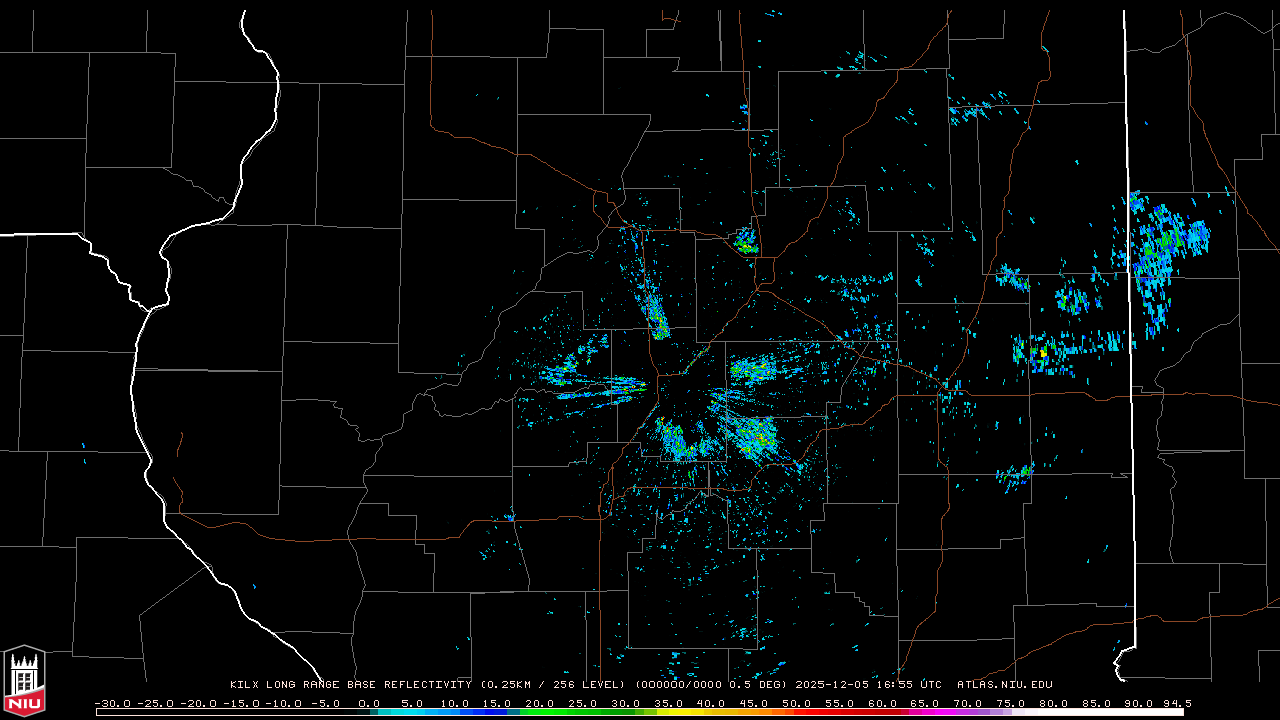Click the isolated small echo cluster in the southeast

tap(1015, 474)
